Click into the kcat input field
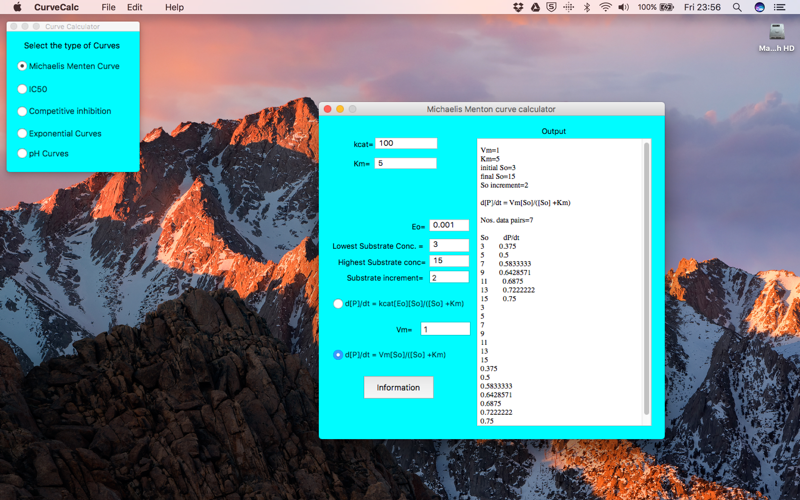This screenshot has height=500, width=800. point(406,143)
